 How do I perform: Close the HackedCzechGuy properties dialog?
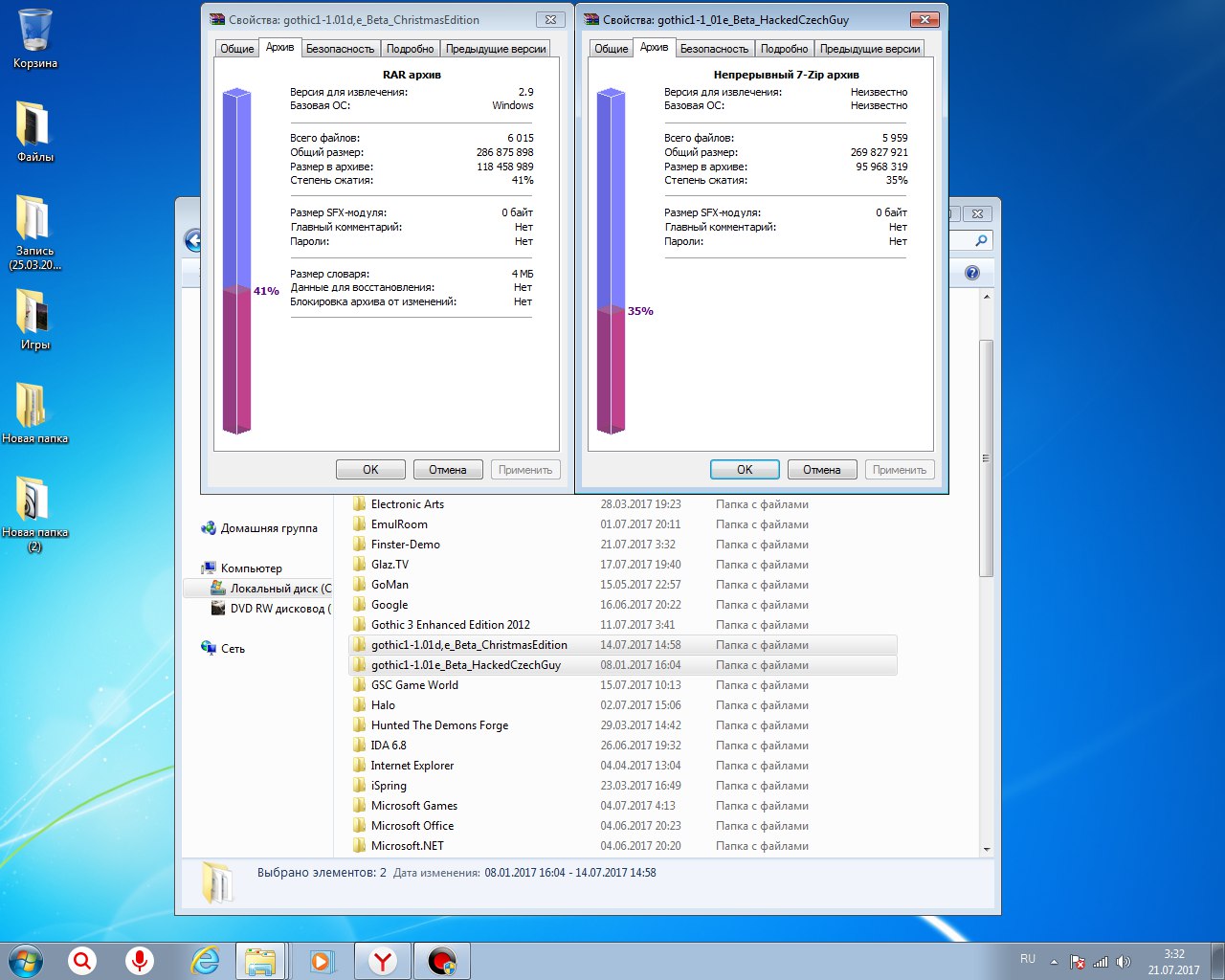pos(924,19)
